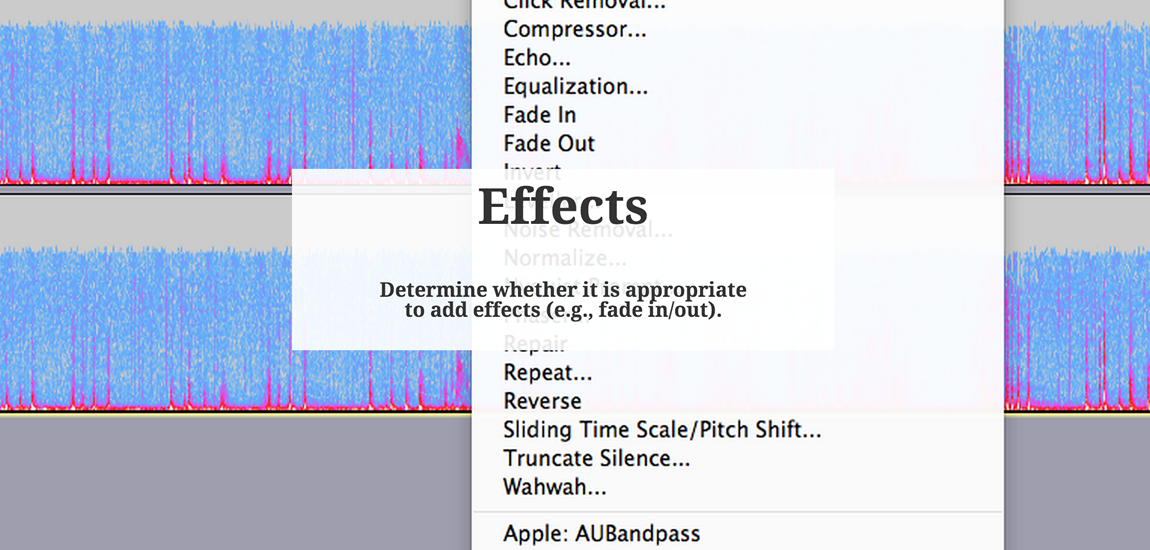This screenshot has width=1150, height=550.
Task: Select the Invert menu entry
Action: (x=532, y=172)
